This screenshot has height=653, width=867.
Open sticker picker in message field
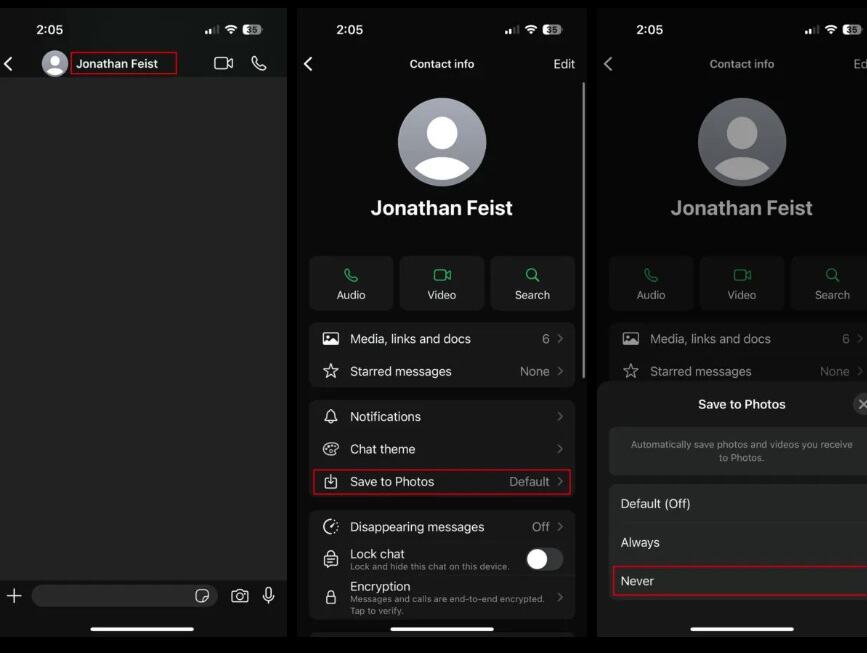pyautogui.click(x=202, y=595)
